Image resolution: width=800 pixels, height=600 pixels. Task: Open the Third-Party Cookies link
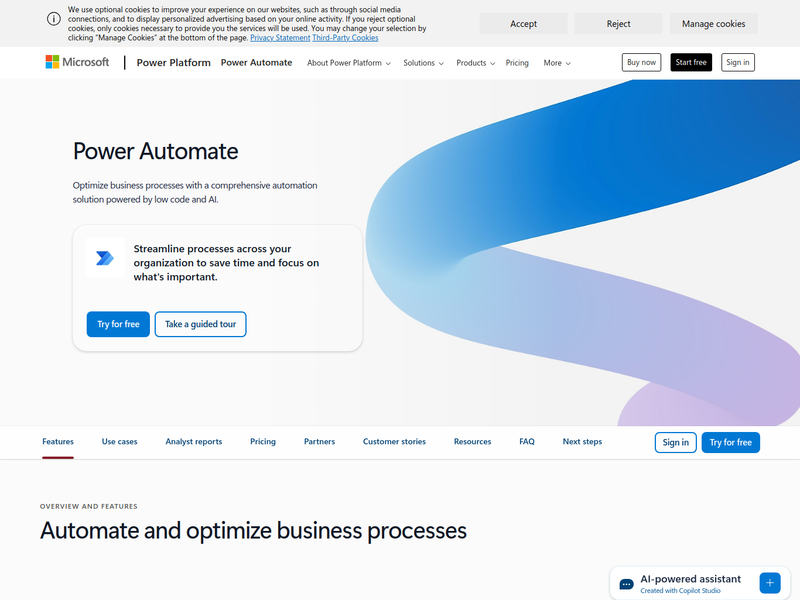coord(345,38)
